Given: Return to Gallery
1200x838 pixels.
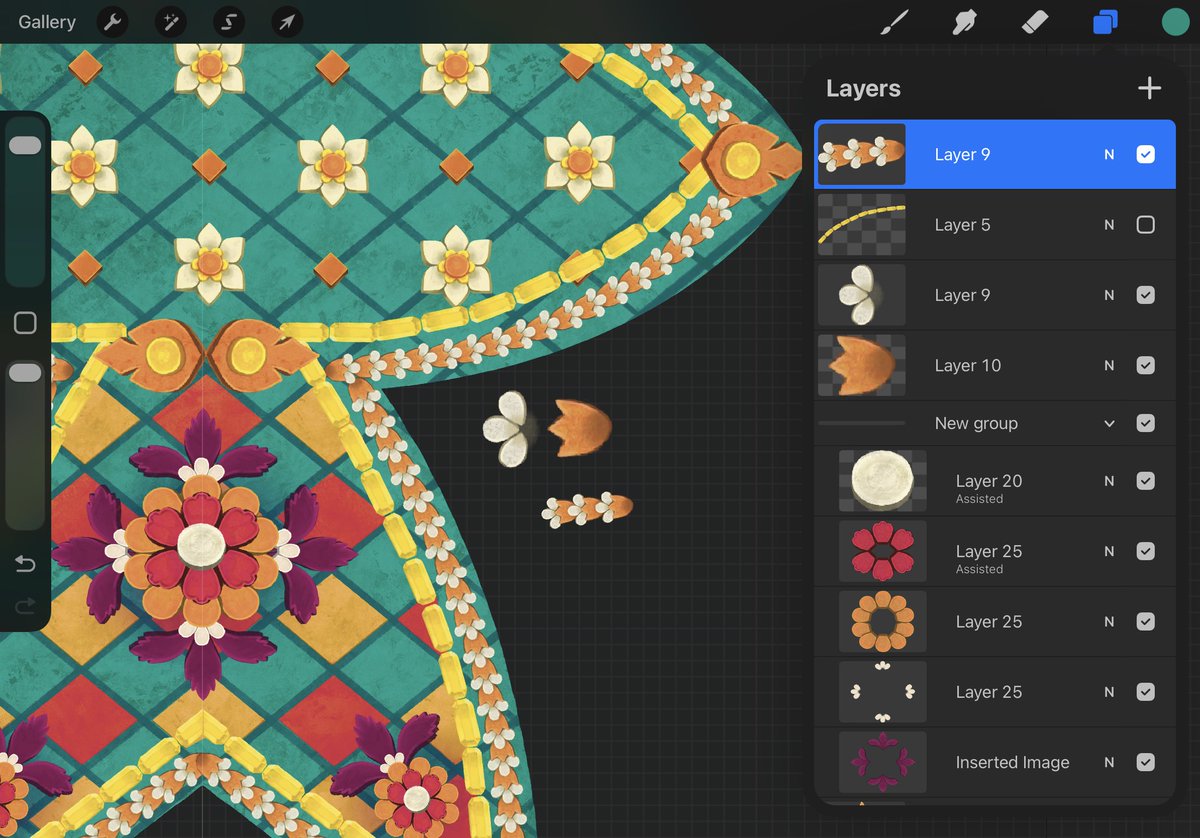Looking at the screenshot, I should click(x=47, y=22).
